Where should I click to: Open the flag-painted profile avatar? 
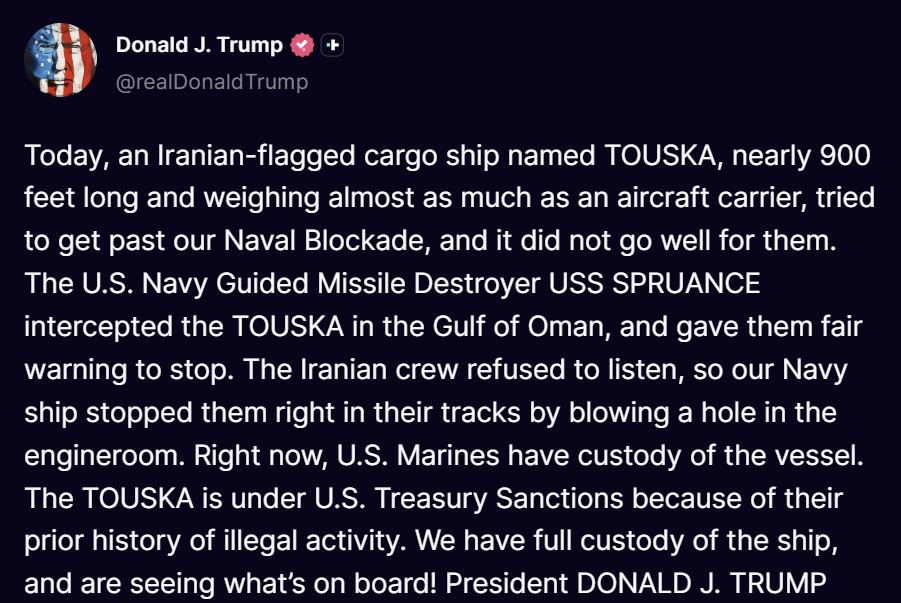pyautogui.click(x=60, y=60)
